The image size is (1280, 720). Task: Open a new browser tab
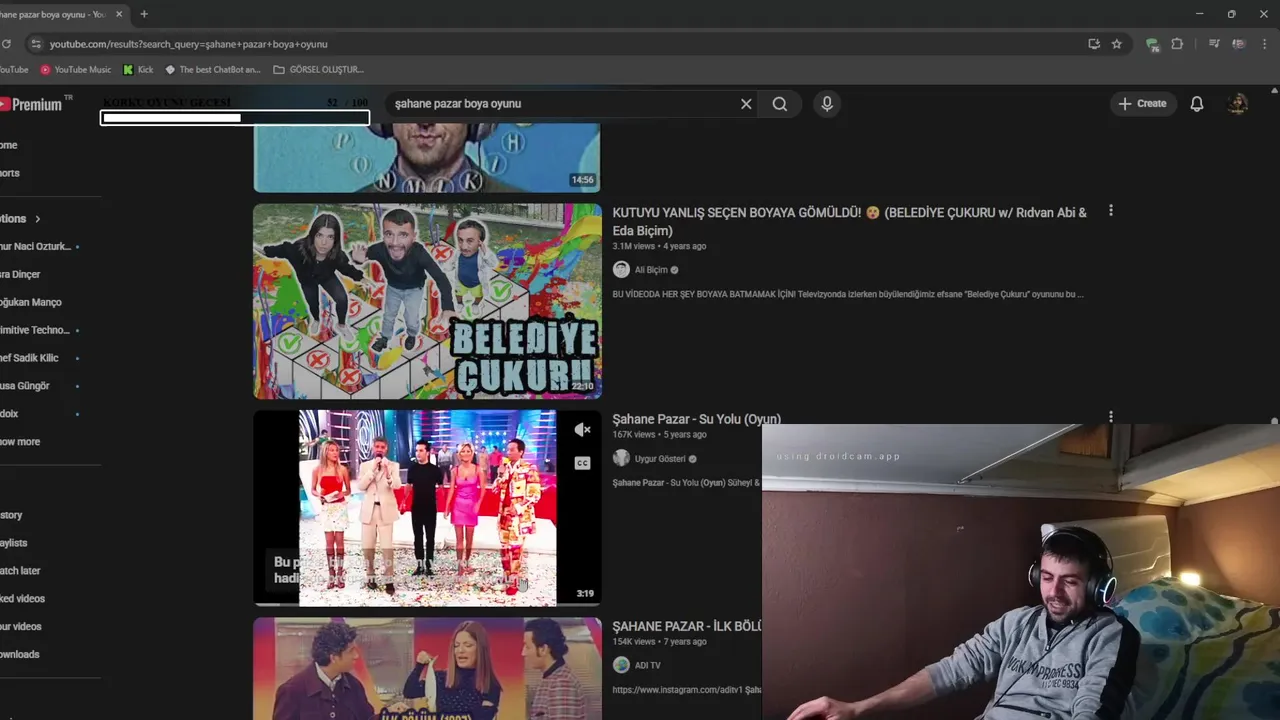pyautogui.click(x=144, y=14)
